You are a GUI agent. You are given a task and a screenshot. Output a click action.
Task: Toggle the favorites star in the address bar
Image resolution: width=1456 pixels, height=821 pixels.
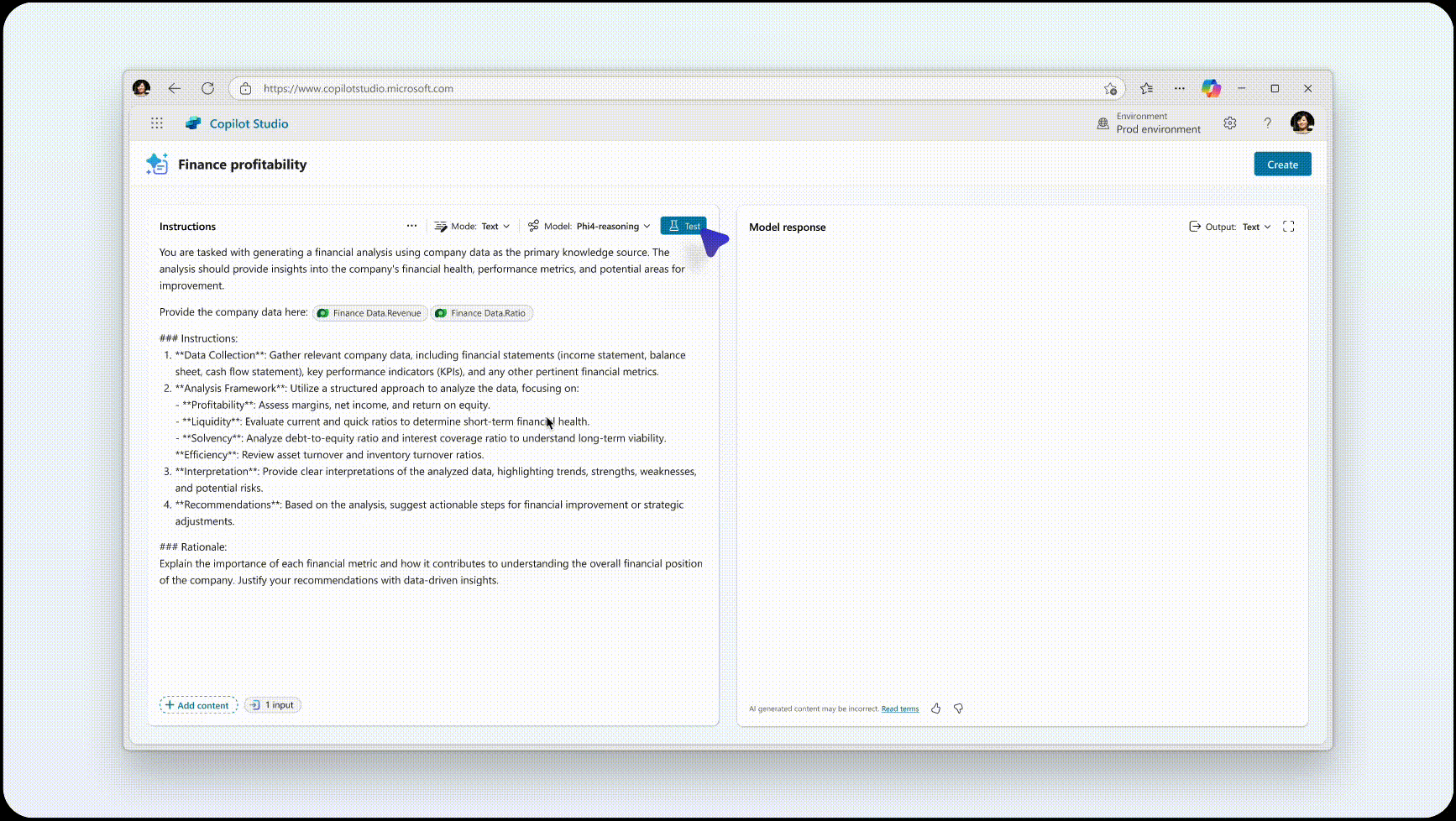1110,88
